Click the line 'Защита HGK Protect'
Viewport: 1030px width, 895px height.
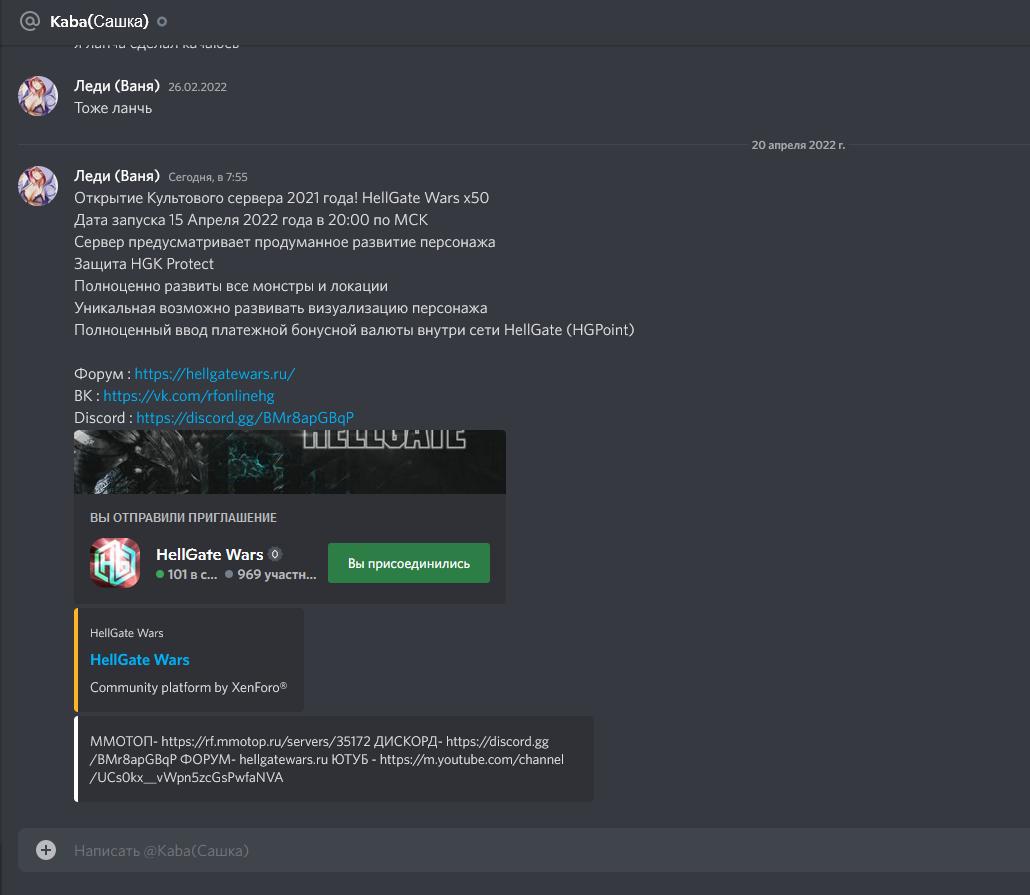pyautogui.click(x=144, y=264)
